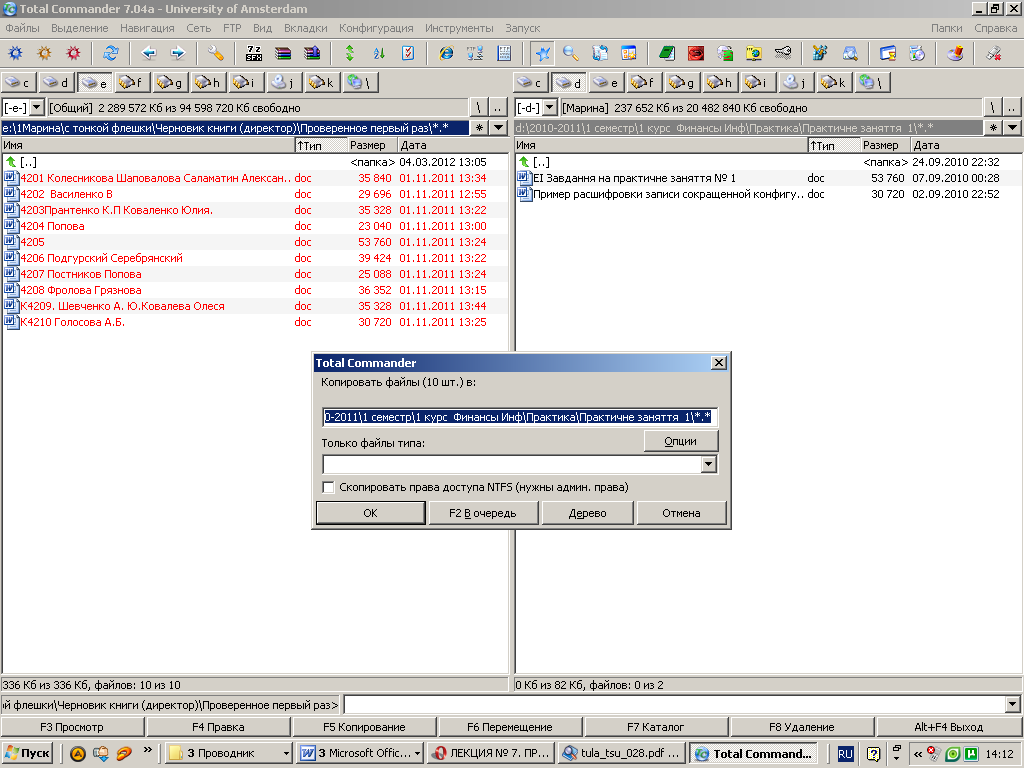Click the red gear icon in toolbar
The image size is (1024, 768).
[x=73, y=54]
